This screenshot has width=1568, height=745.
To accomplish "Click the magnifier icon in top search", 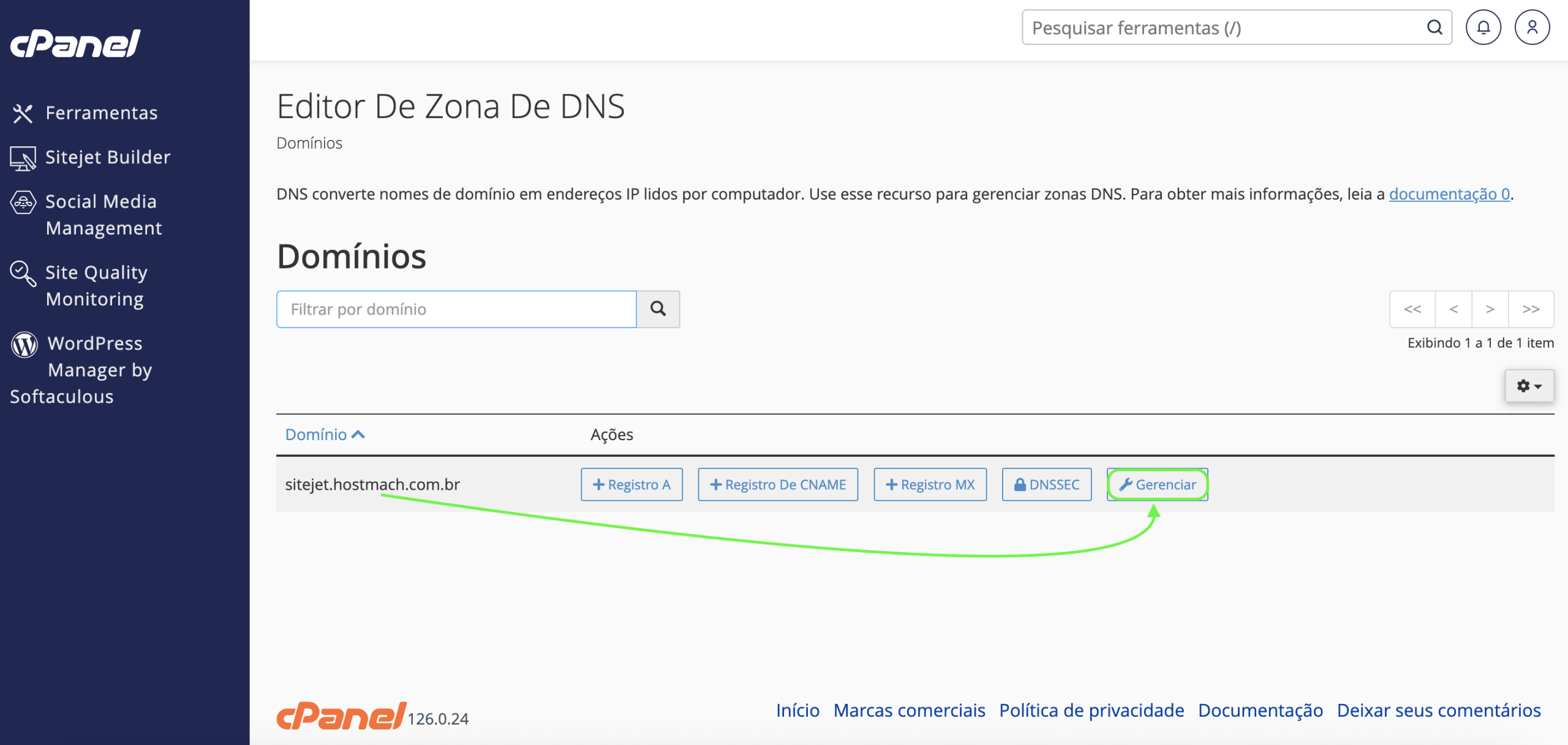I will 1434,28.
